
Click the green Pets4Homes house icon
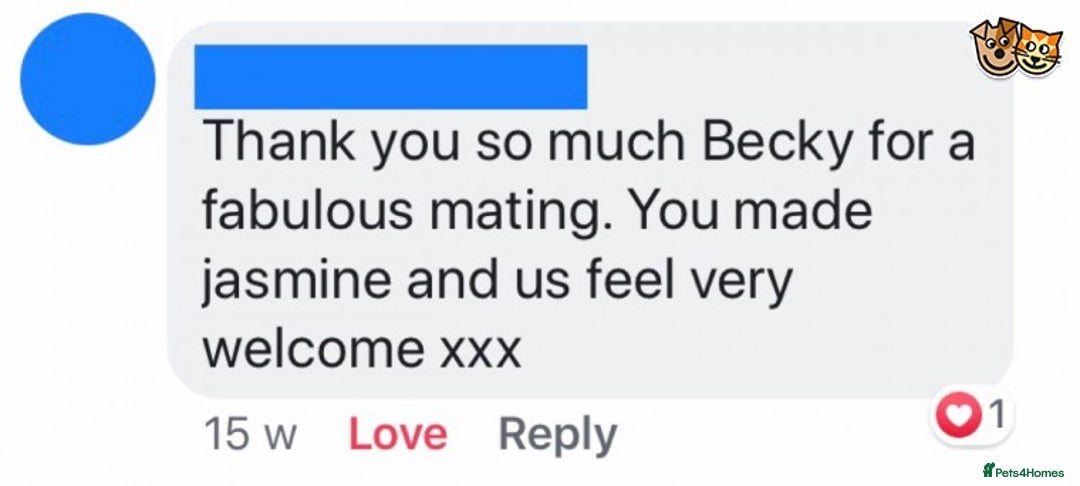click(x=988, y=471)
